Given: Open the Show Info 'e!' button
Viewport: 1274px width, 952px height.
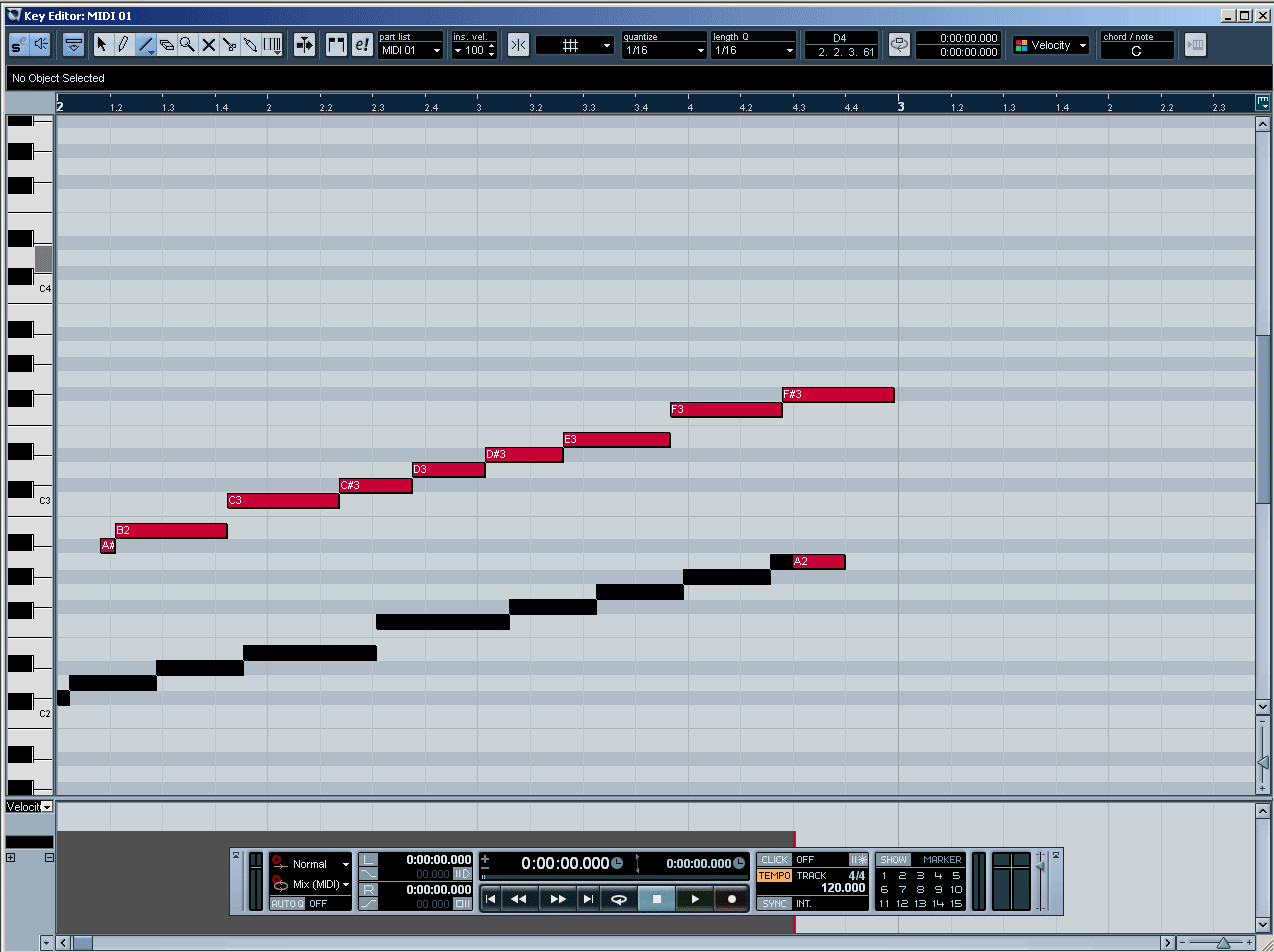Looking at the screenshot, I should point(361,45).
